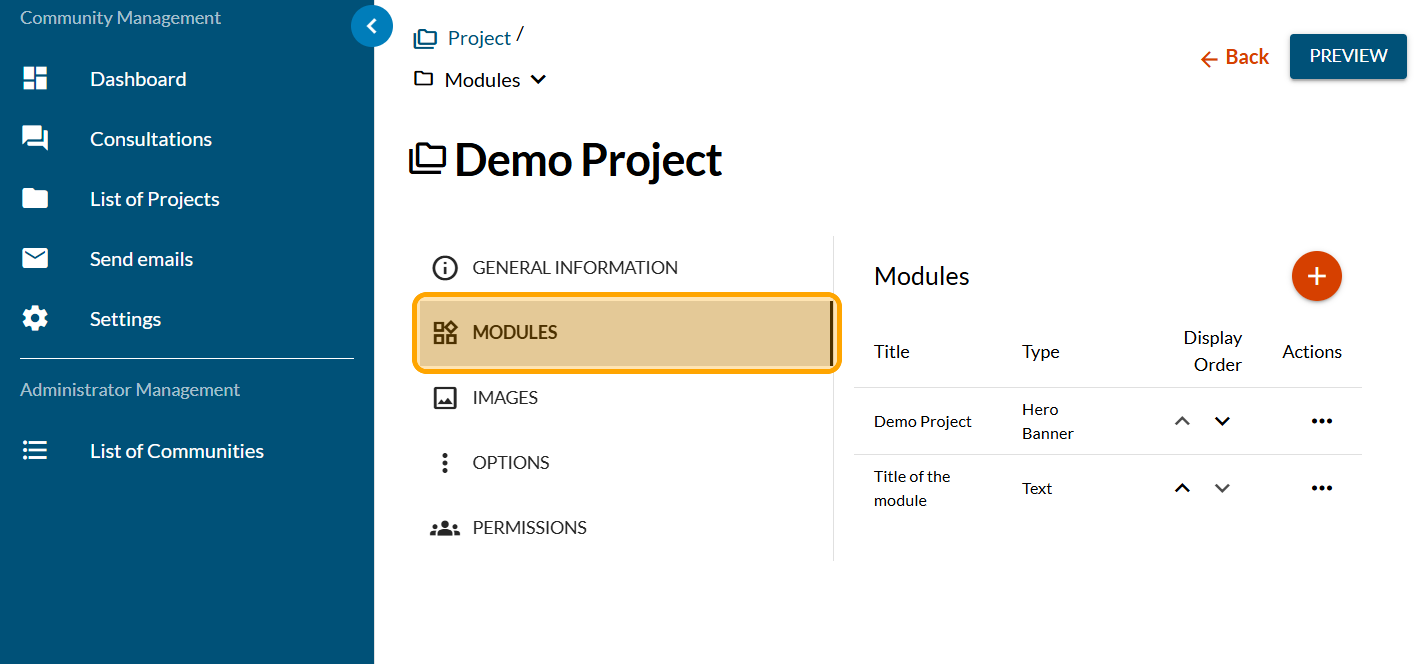The height and width of the screenshot is (664, 1427).
Task: Click the List of Communities list icon
Action: pyautogui.click(x=35, y=451)
